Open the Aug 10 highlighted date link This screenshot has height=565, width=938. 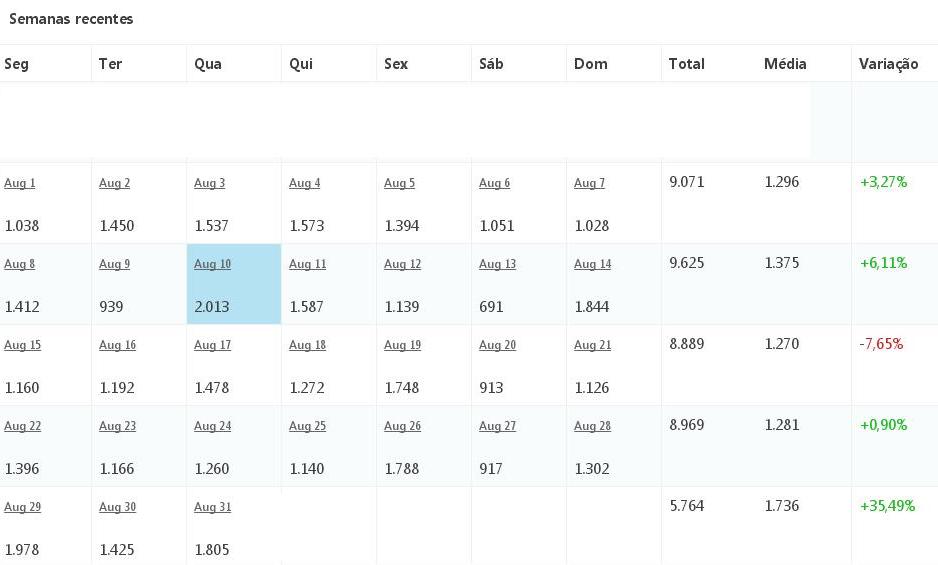tap(212, 264)
